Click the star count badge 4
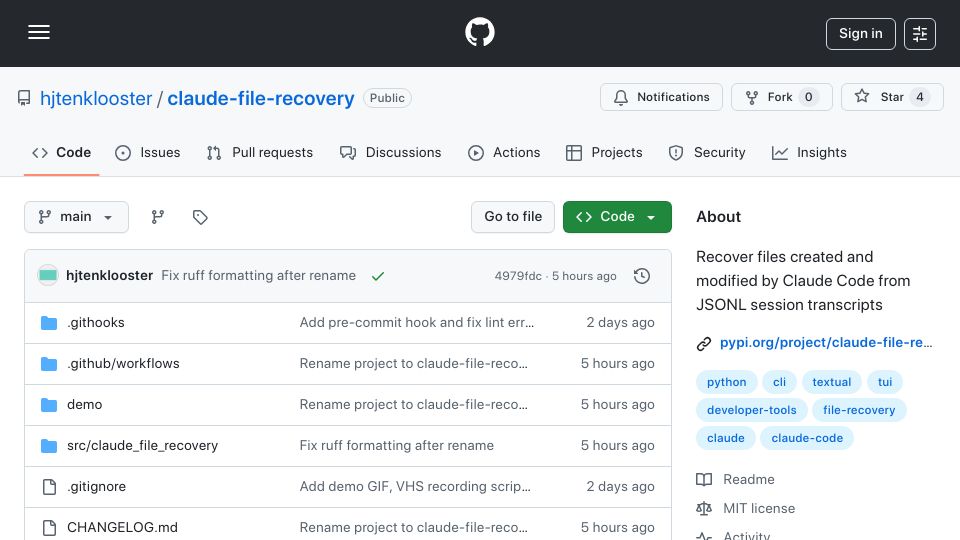Image resolution: width=960 pixels, height=540 pixels. point(920,97)
